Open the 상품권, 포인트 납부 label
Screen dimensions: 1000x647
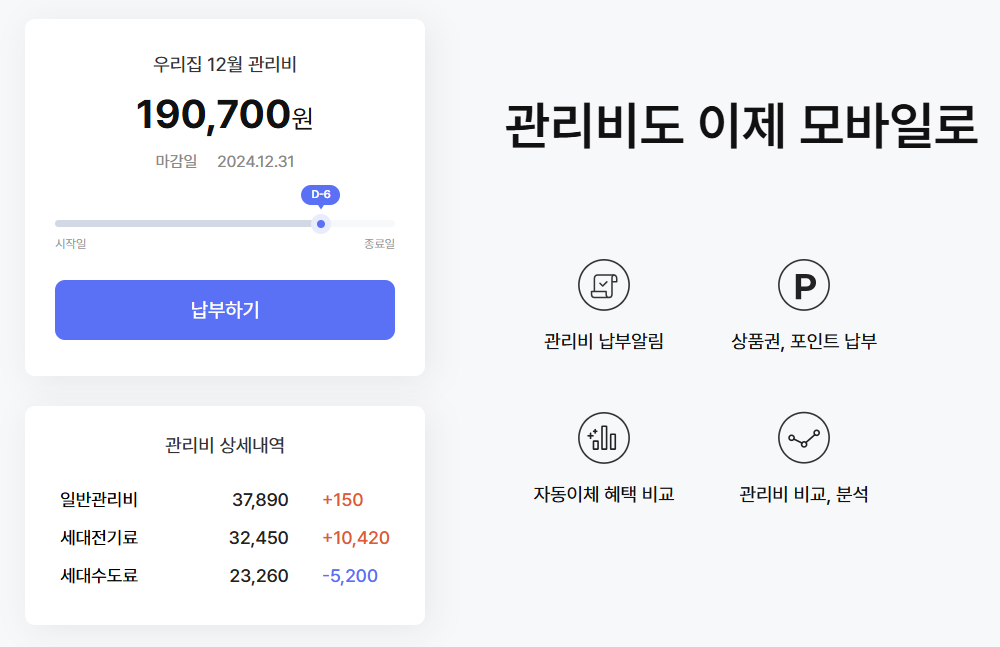coord(804,341)
